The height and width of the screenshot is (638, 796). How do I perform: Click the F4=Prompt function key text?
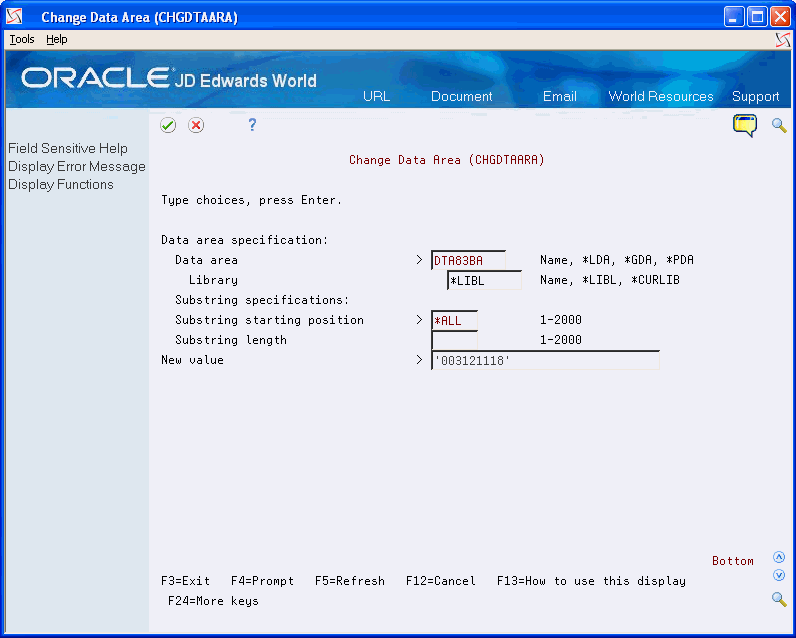262,581
